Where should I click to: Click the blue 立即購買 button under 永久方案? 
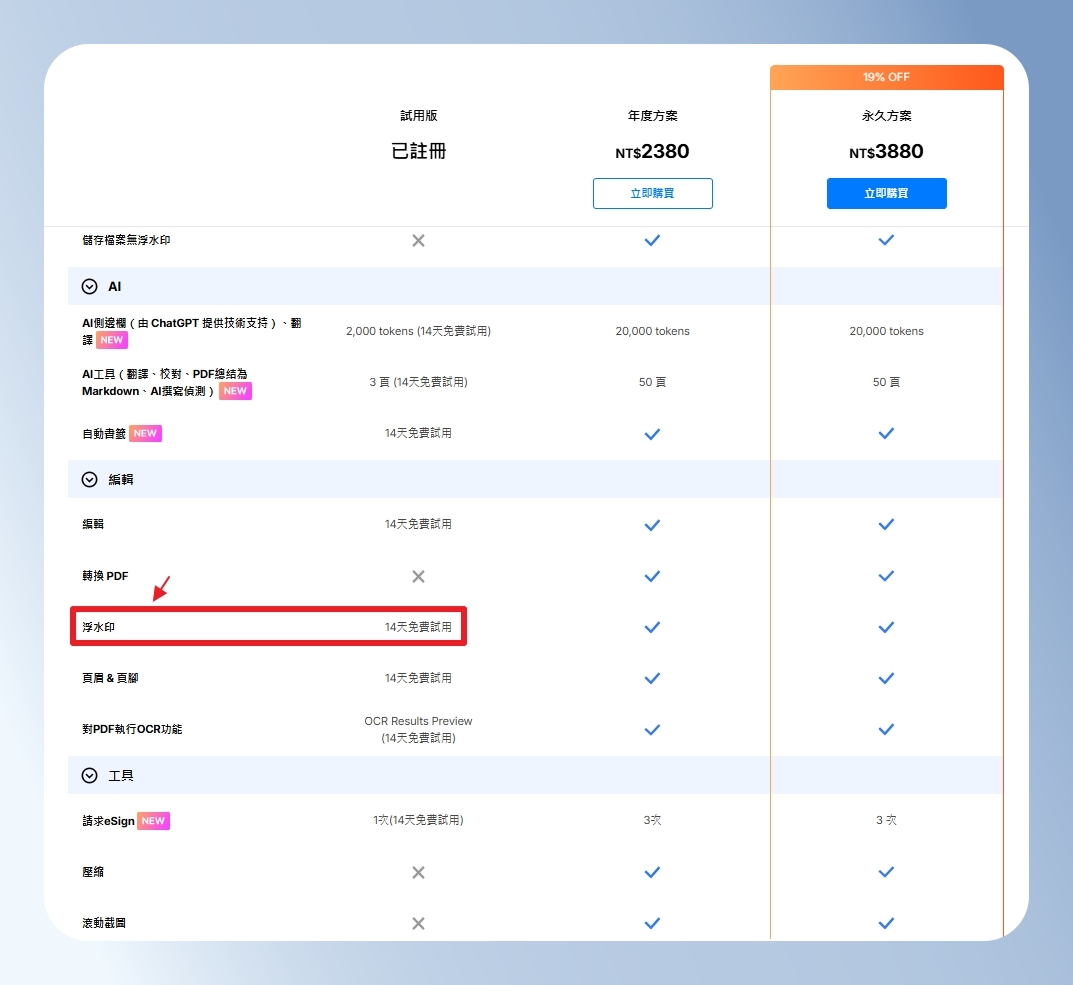pos(886,193)
